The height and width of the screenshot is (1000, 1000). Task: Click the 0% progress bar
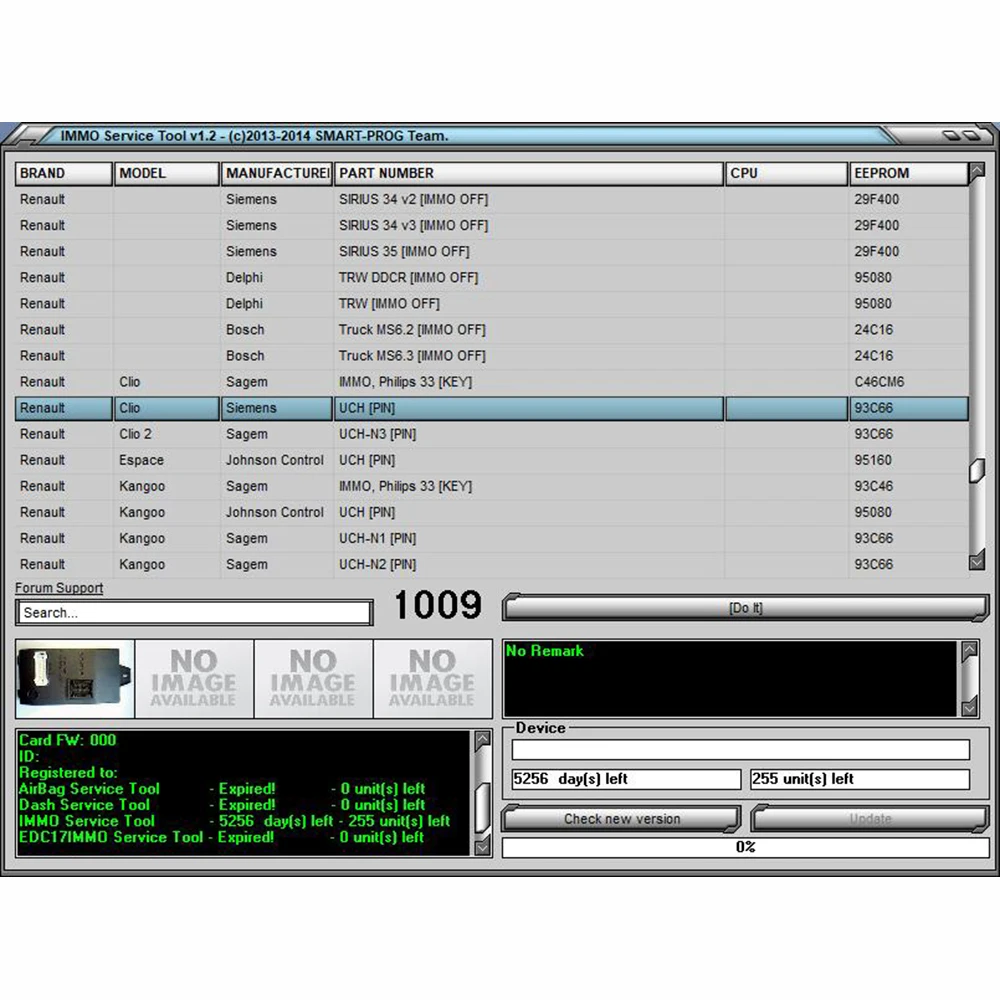tap(746, 847)
